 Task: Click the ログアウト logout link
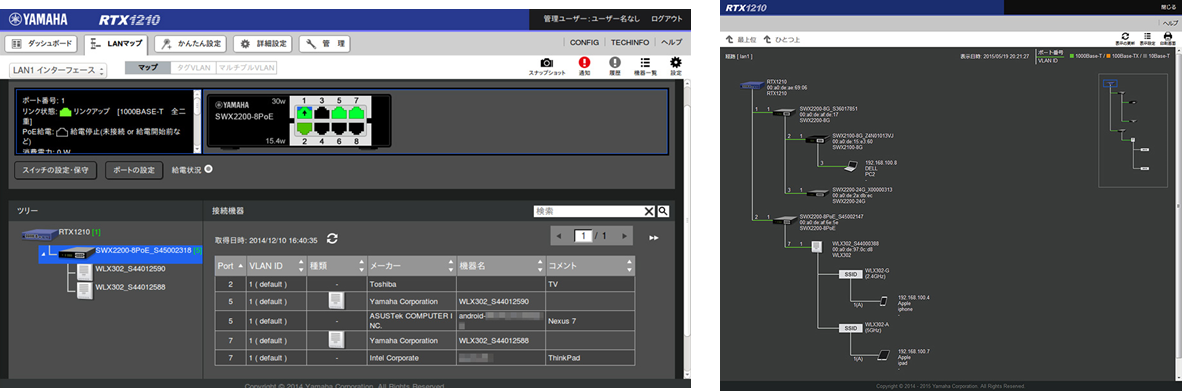coord(667,19)
